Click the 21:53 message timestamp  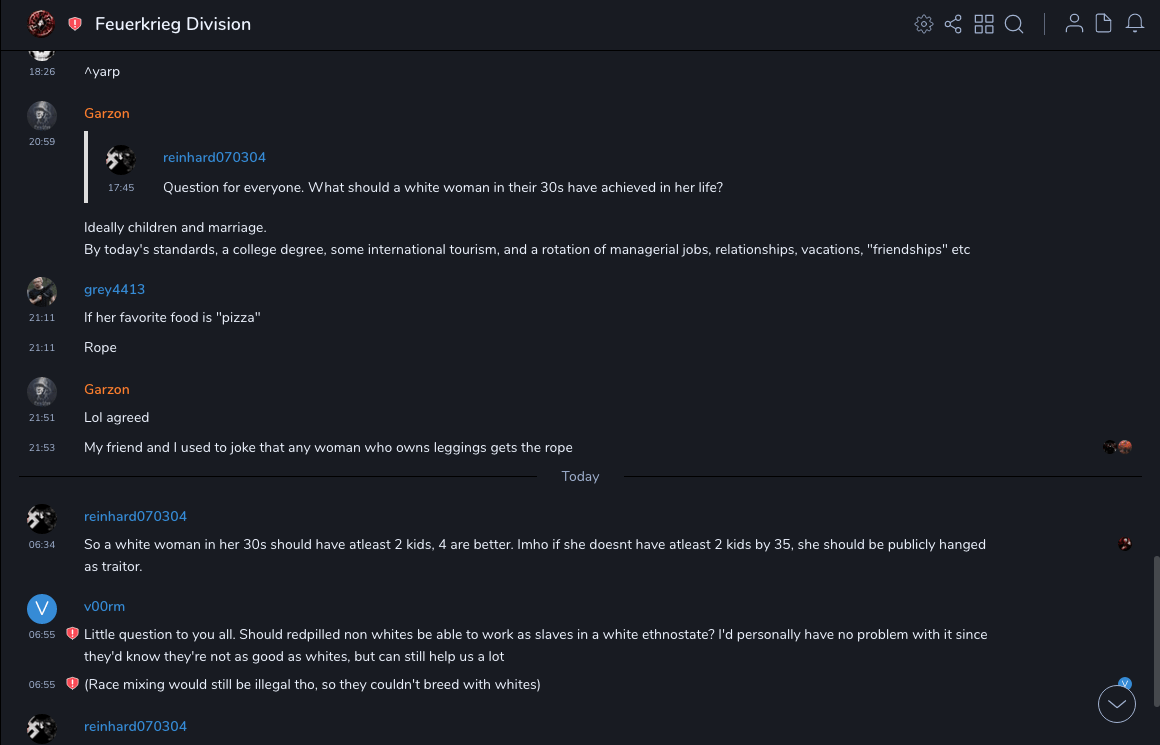click(x=42, y=448)
